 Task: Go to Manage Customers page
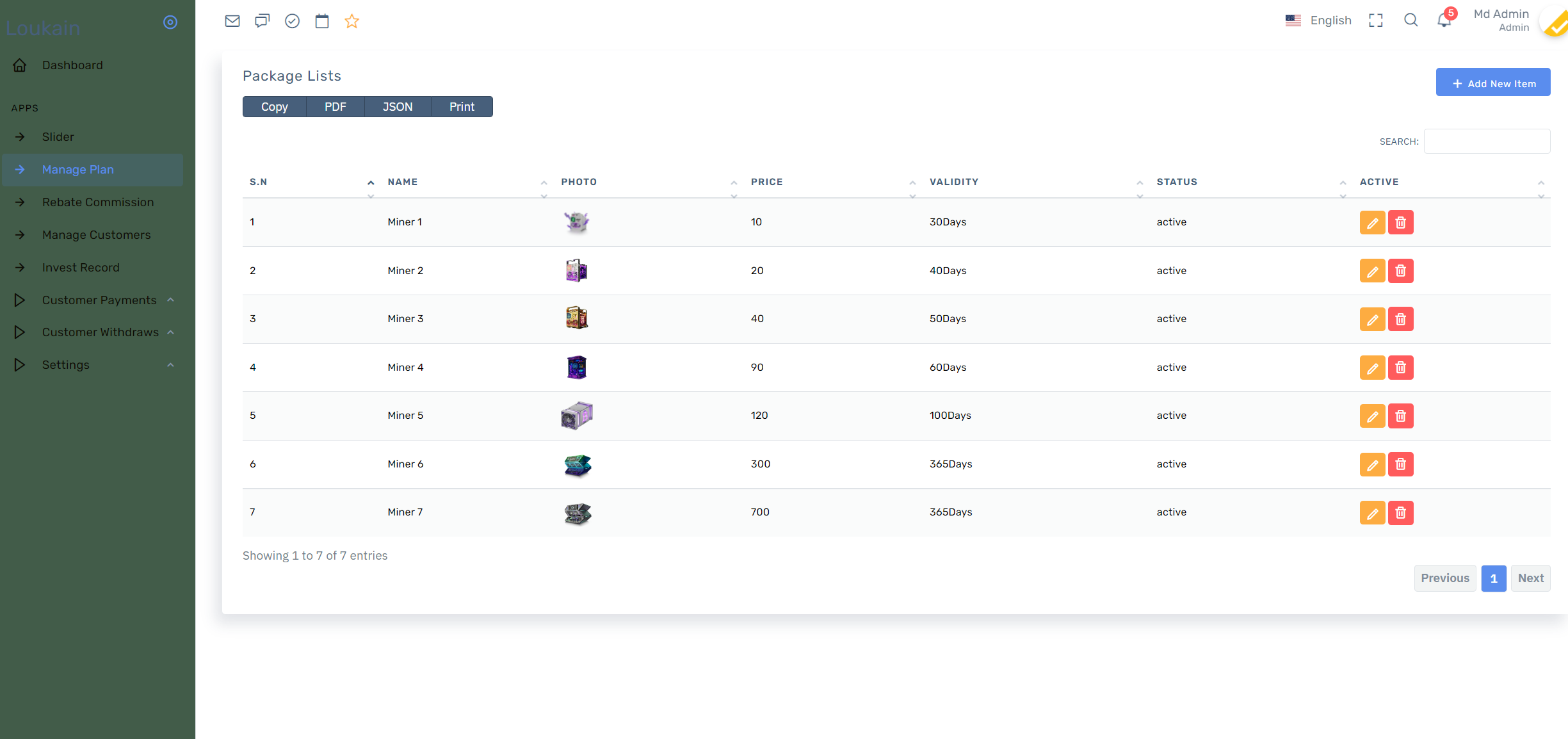[96, 235]
